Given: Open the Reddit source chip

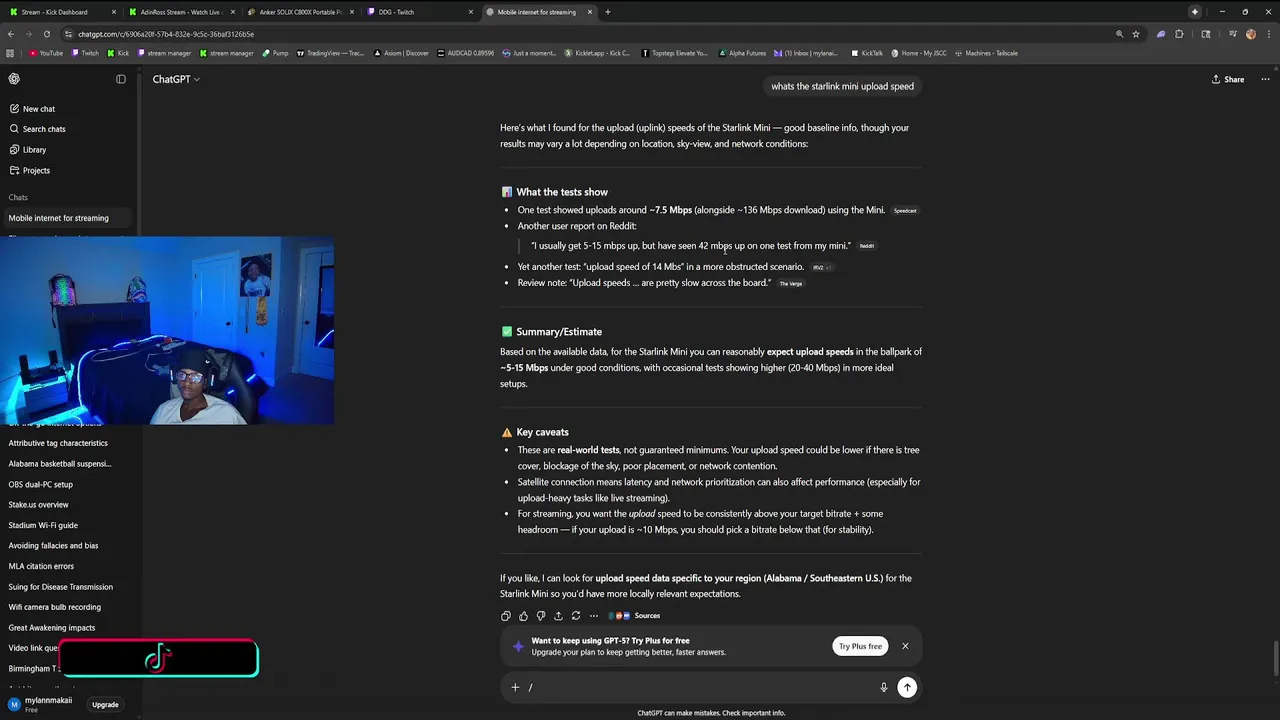Looking at the screenshot, I should coord(866,246).
